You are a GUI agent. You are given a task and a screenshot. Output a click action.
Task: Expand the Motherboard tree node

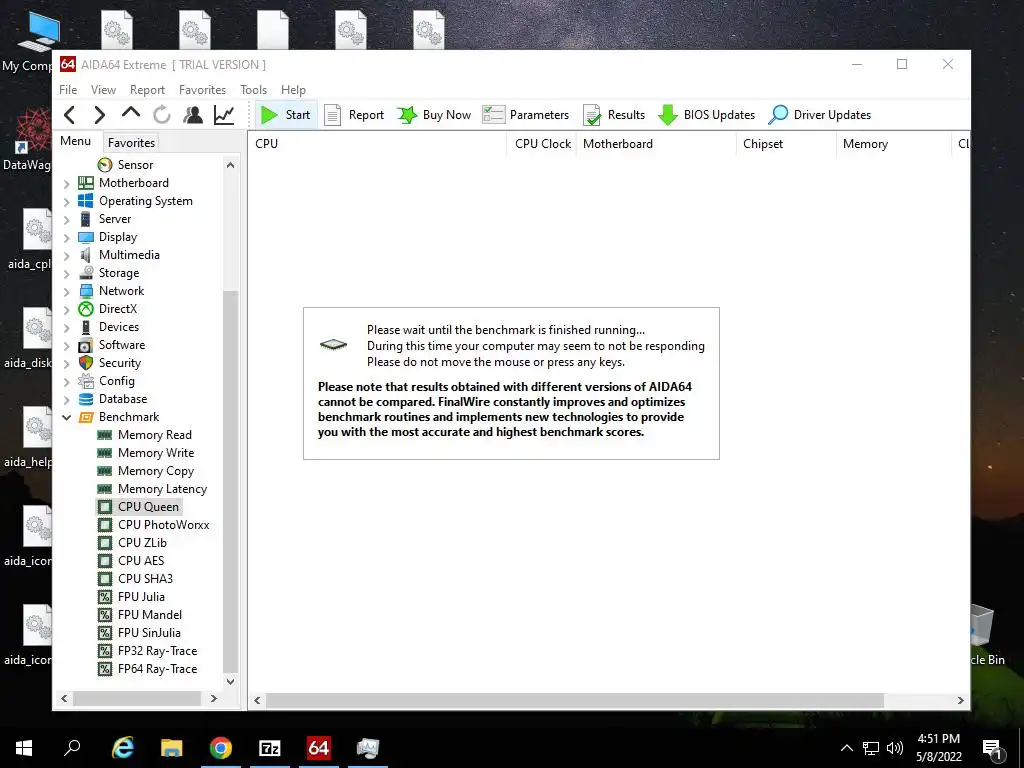tap(67, 184)
